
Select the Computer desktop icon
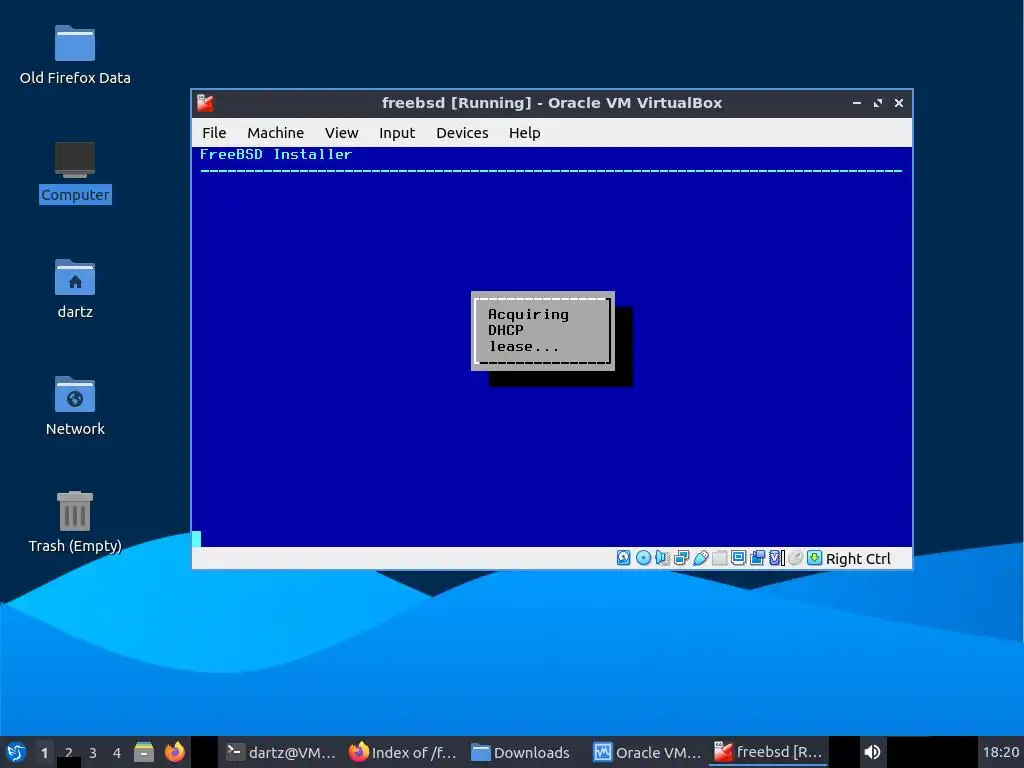coord(74,172)
